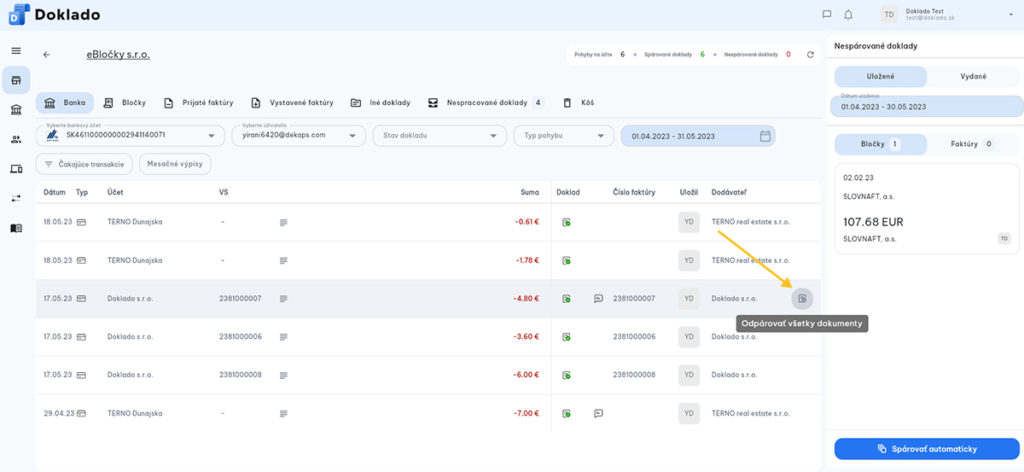Image resolution: width=1024 pixels, height=472 pixels.
Task: Select the Faktúry 0 toggle in right panel
Action: 973,144
